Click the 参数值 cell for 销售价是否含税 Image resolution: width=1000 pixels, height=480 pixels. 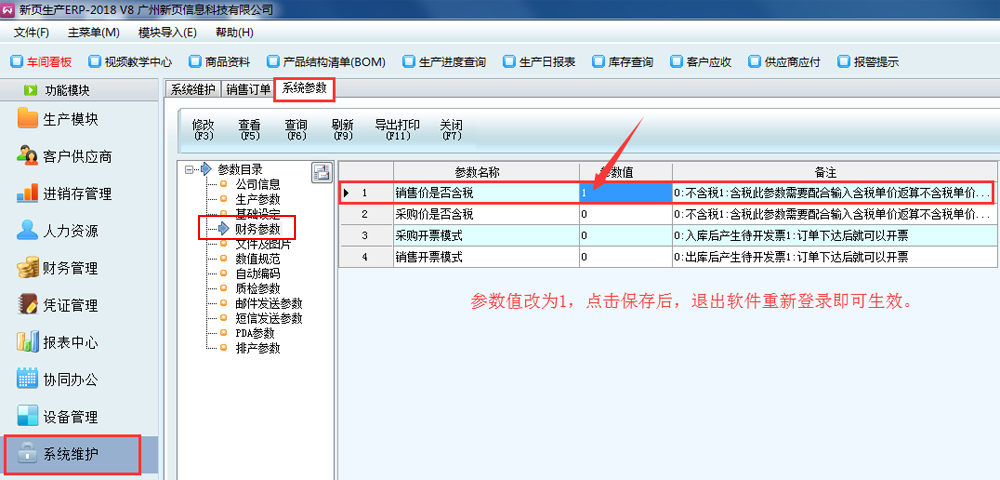[624, 192]
